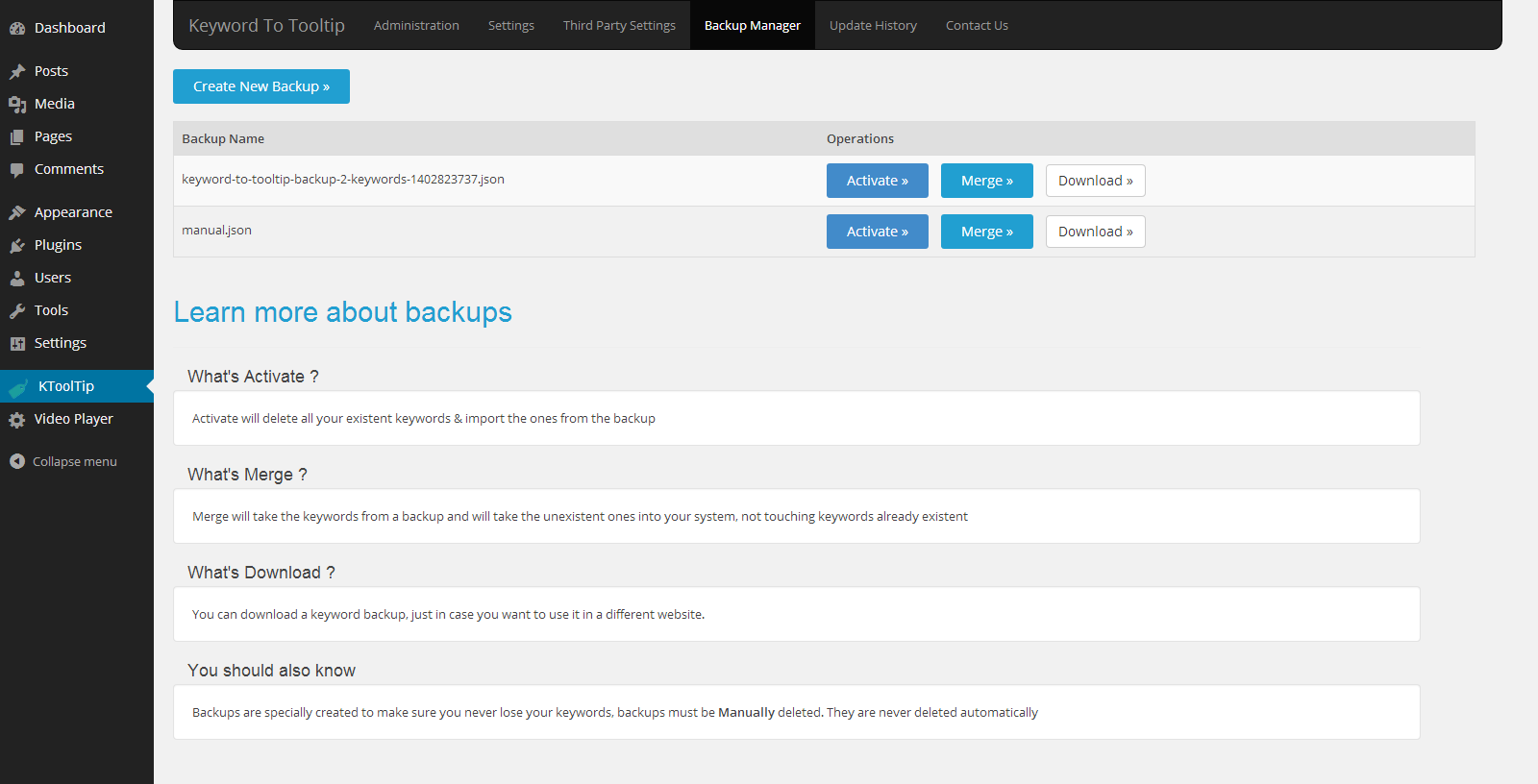Open the Posts menu item
This screenshot has height=784, width=1538.
tap(77, 71)
